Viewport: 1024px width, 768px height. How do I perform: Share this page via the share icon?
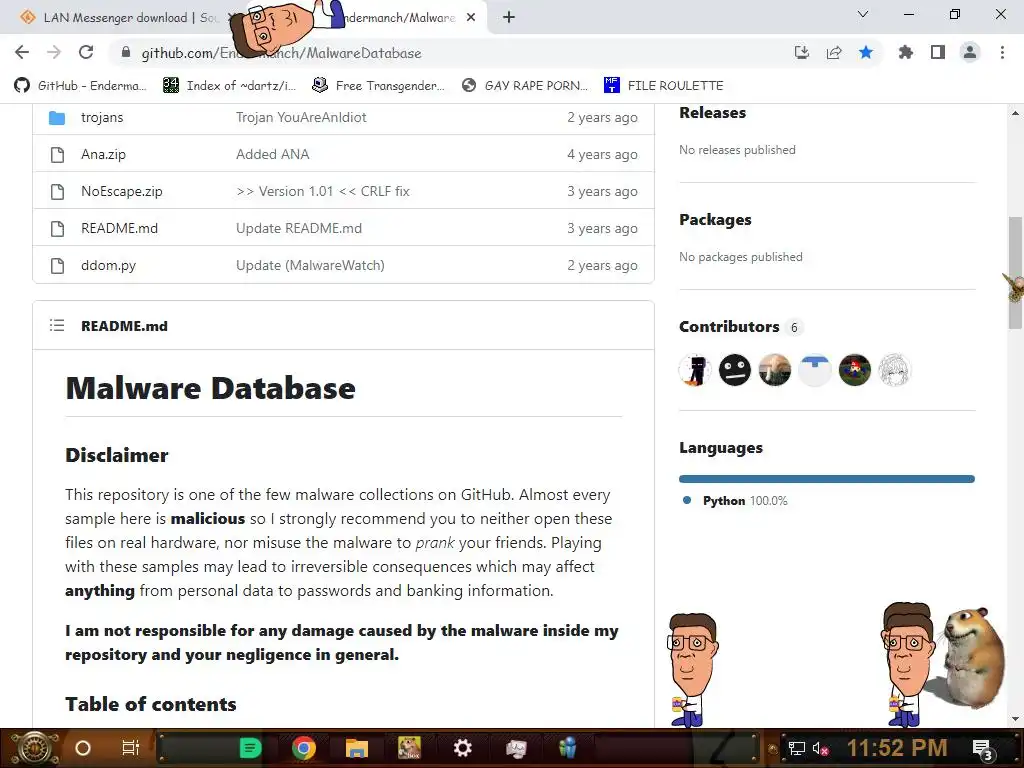click(x=834, y=52)
